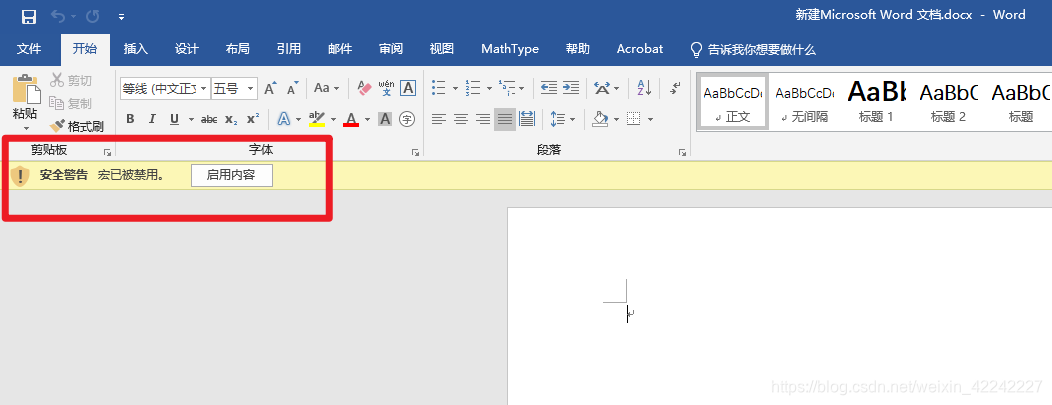The height and width of the screenshot is (405, 1052).
Task: Apply red font color A
Action: [x=352, y=119]
